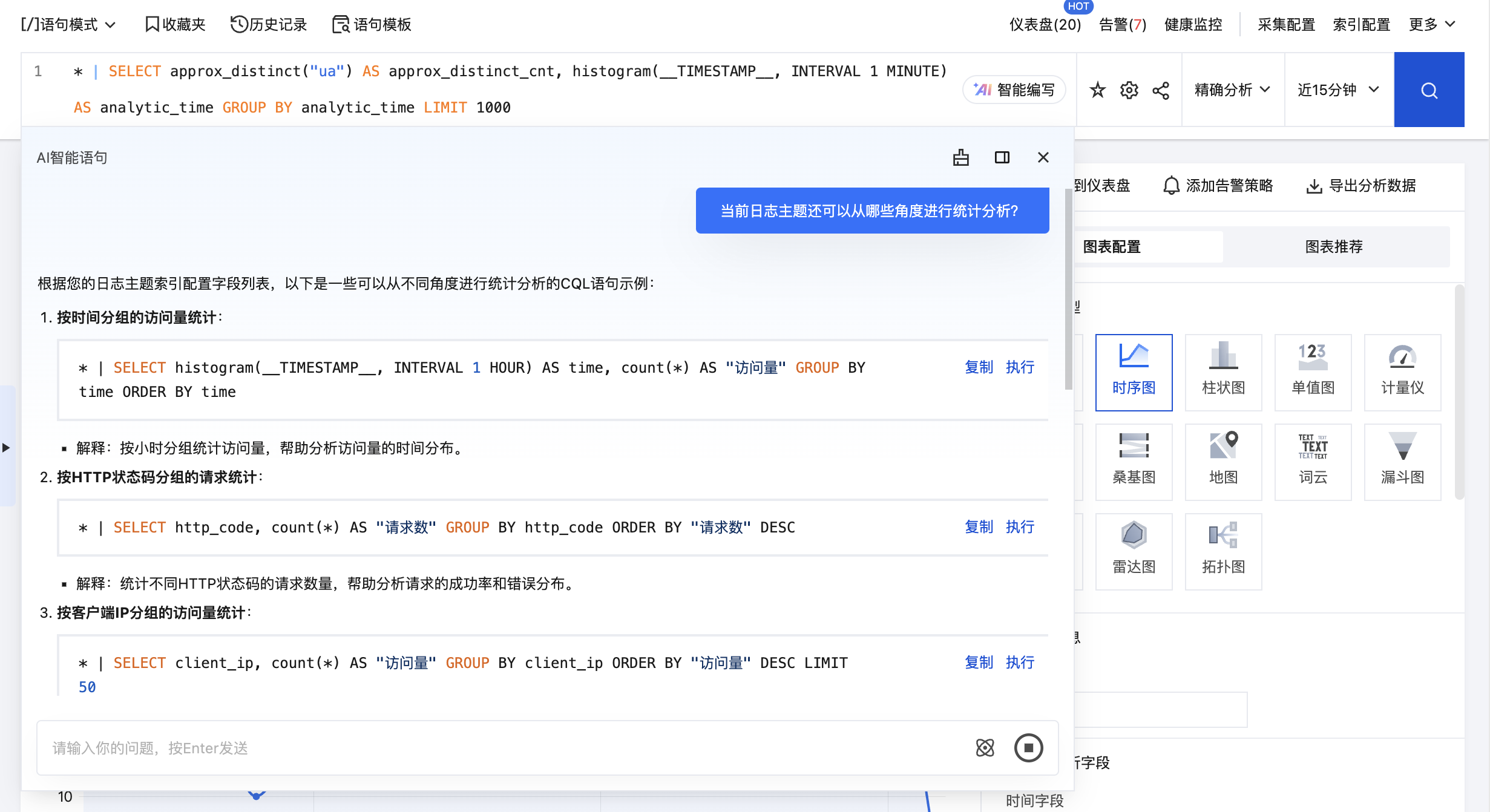Click the favorite star icon
The width and height of the screenshot is (1490, 812).
point(1097,90)
